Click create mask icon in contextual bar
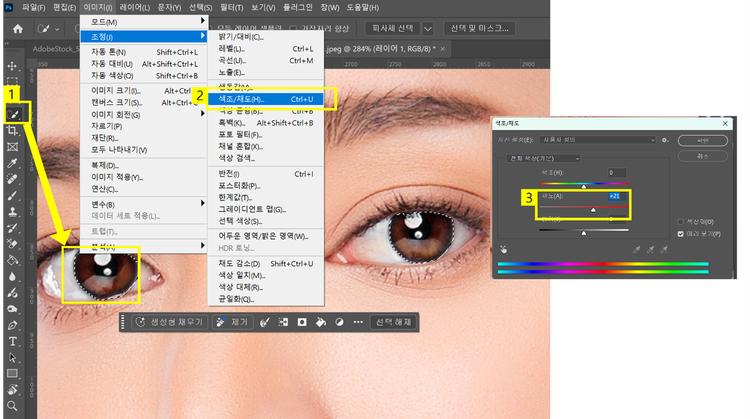 (x=302, y=322)
